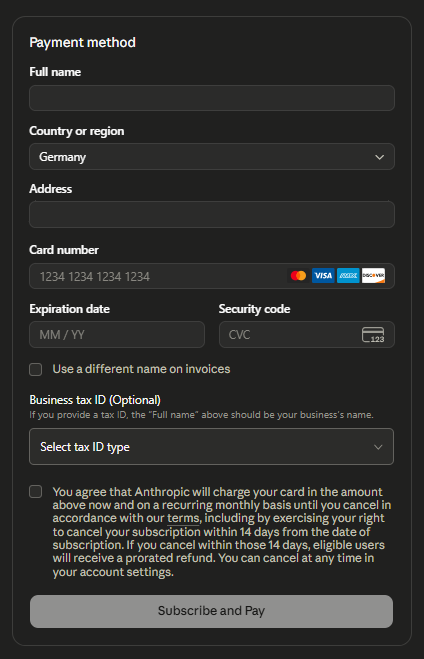This screenshot has height=659, width=424.
Task: Open the Country or region dropdown
Action: (212, 157)
